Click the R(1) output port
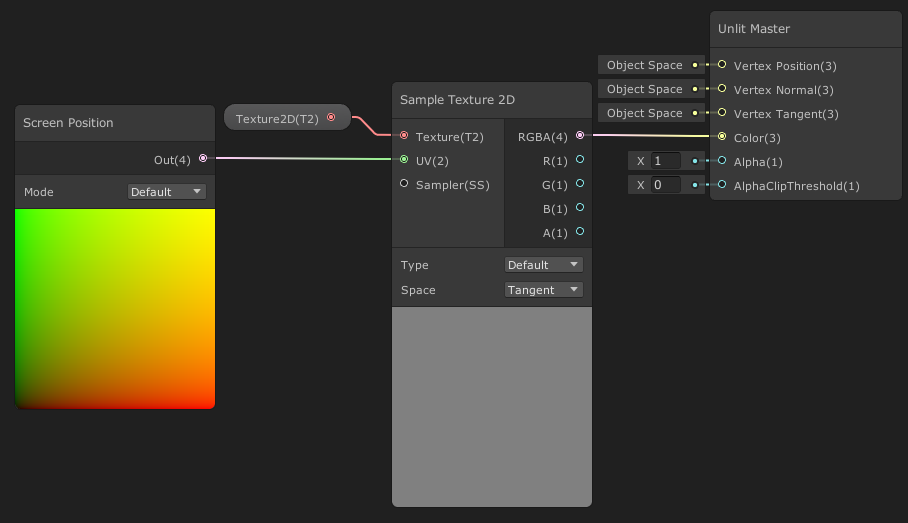Viewport: 908px width, 523px height. point(580,159)
